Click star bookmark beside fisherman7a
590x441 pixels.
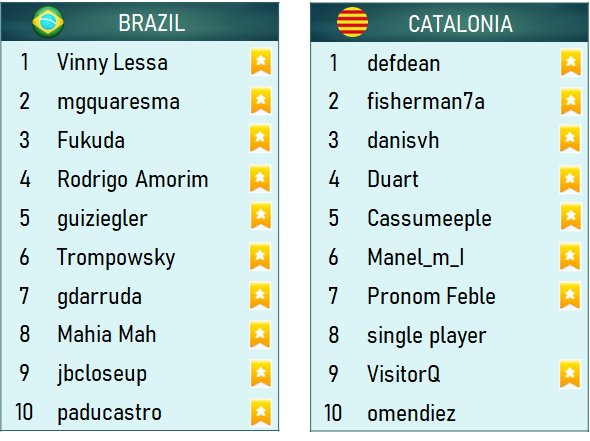pyautogui.click(x=571, y=102)
